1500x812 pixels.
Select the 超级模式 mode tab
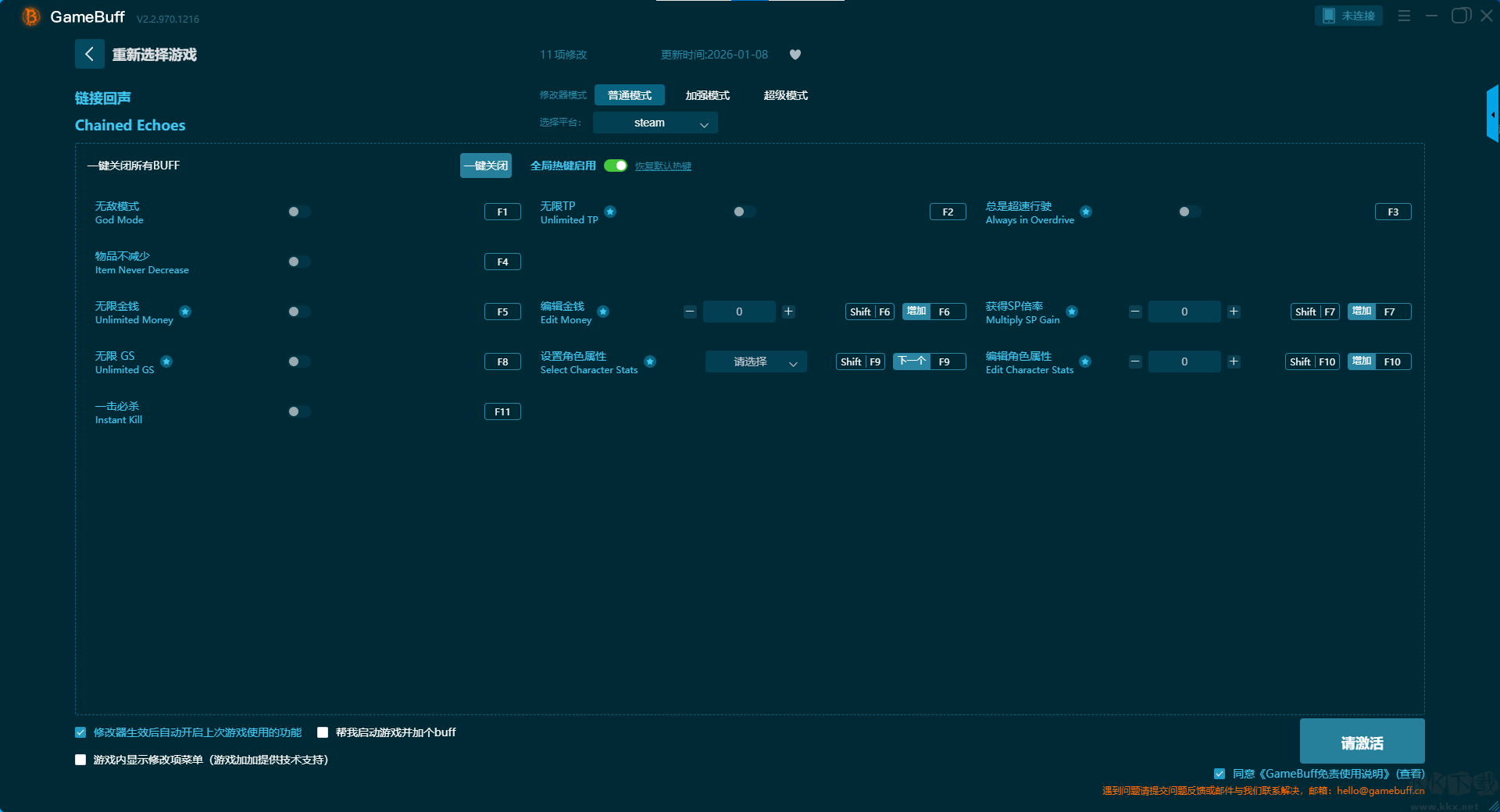point(785,95)
